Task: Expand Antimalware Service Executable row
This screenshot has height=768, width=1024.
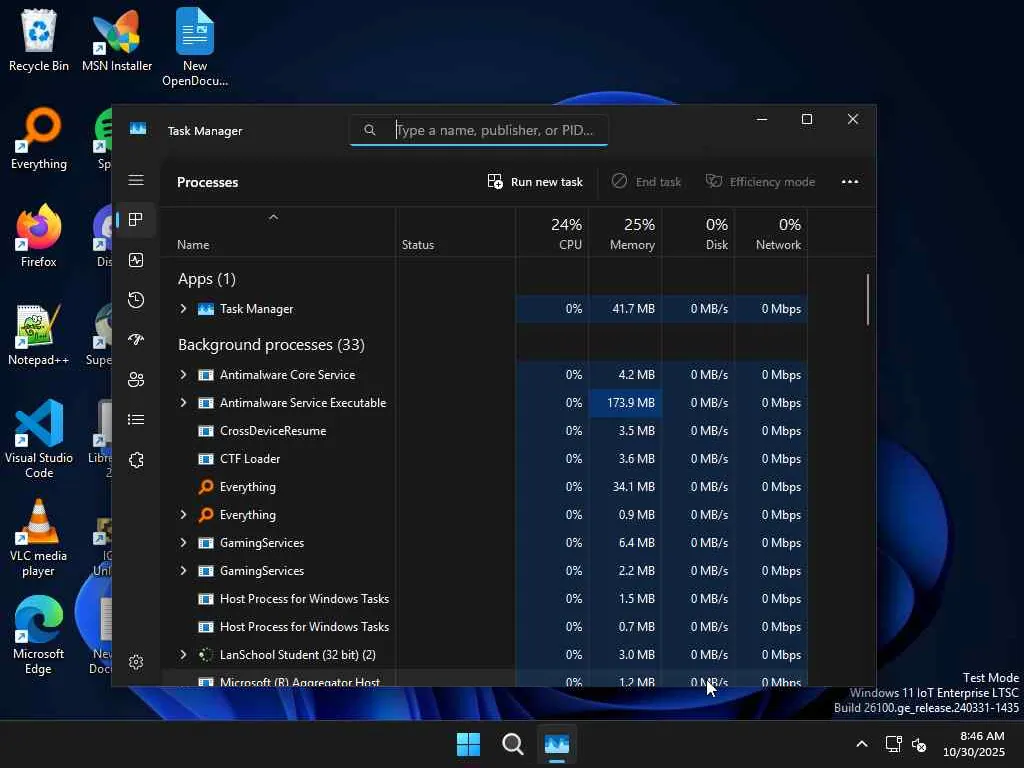Action: 184,402
